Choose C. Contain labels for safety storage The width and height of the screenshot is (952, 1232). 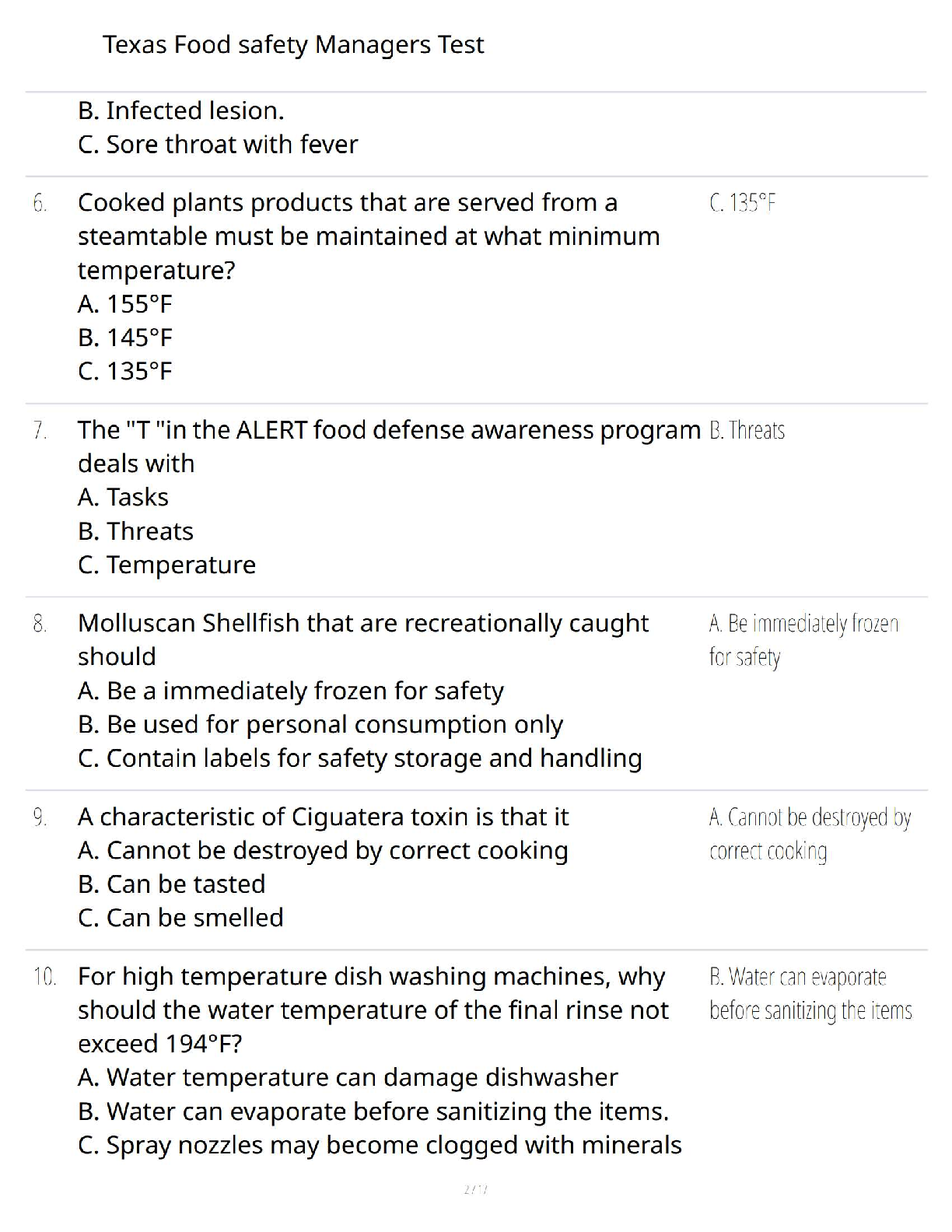[x=360, y=758]
